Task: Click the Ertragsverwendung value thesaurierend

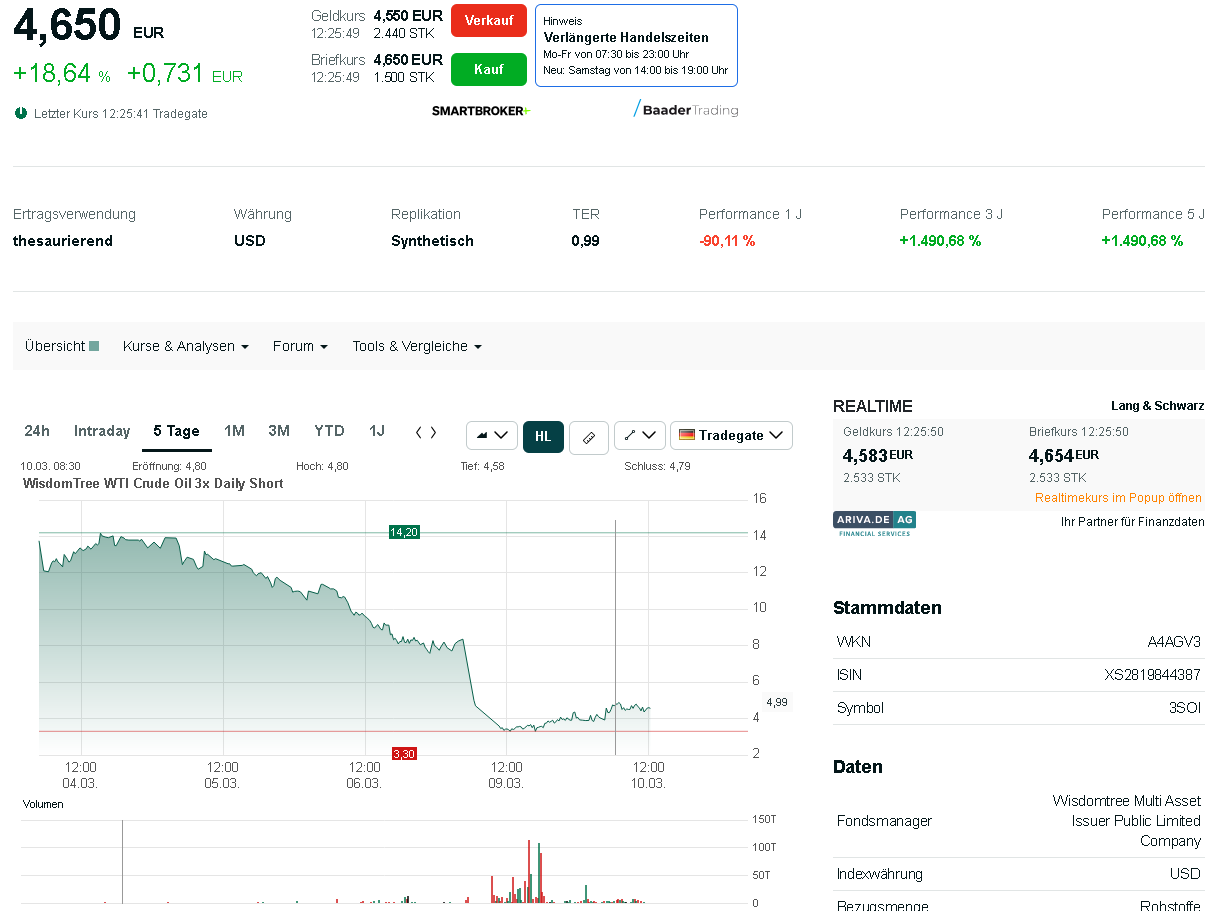Action: (63, 241)
